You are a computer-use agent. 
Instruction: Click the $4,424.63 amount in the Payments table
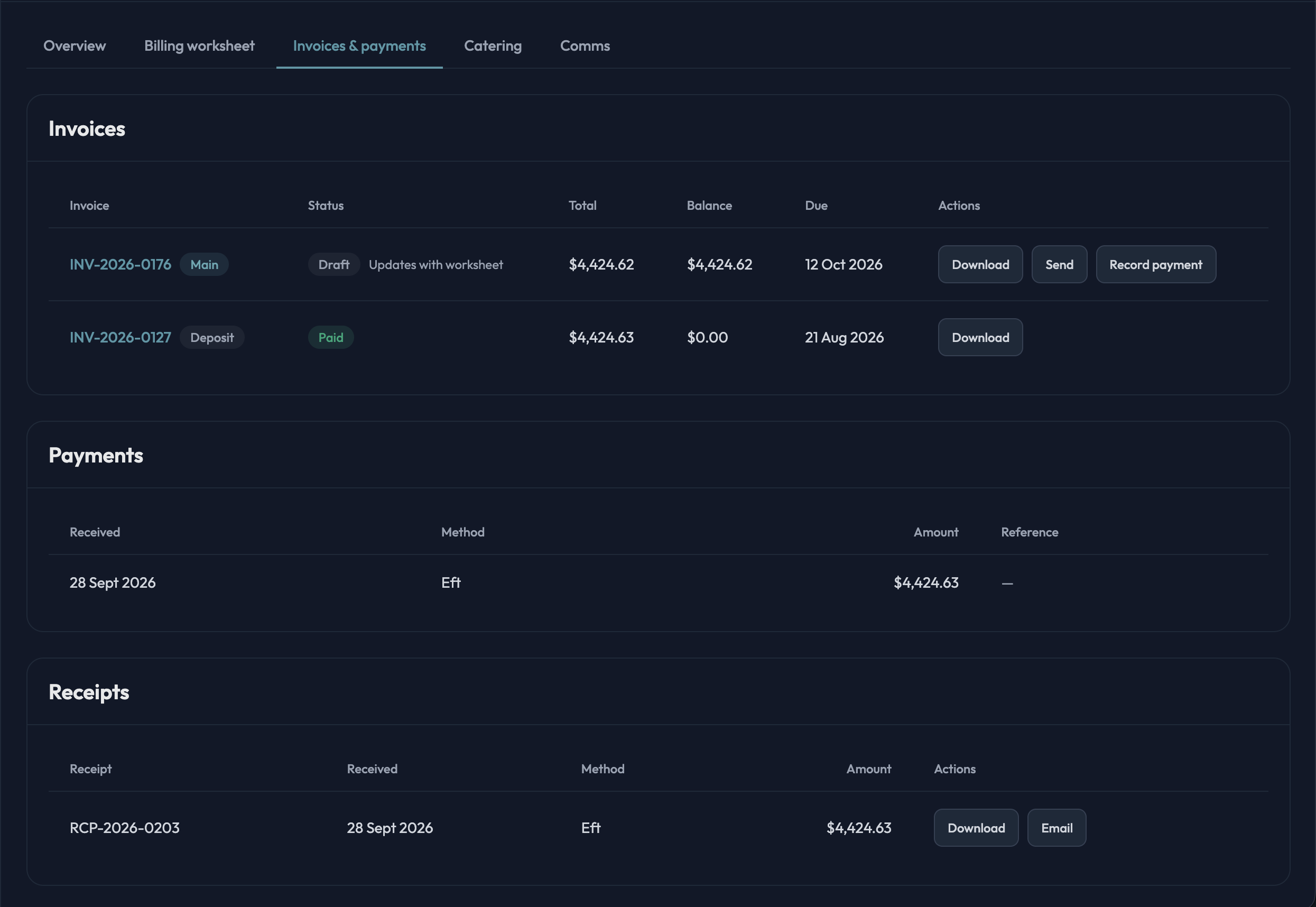(x=926, y=582)
